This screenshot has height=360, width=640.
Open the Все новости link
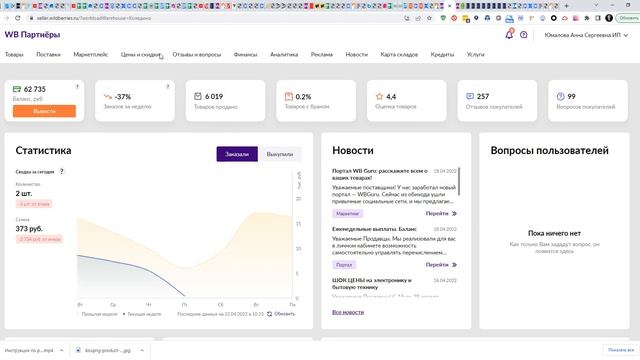[348, 312]
